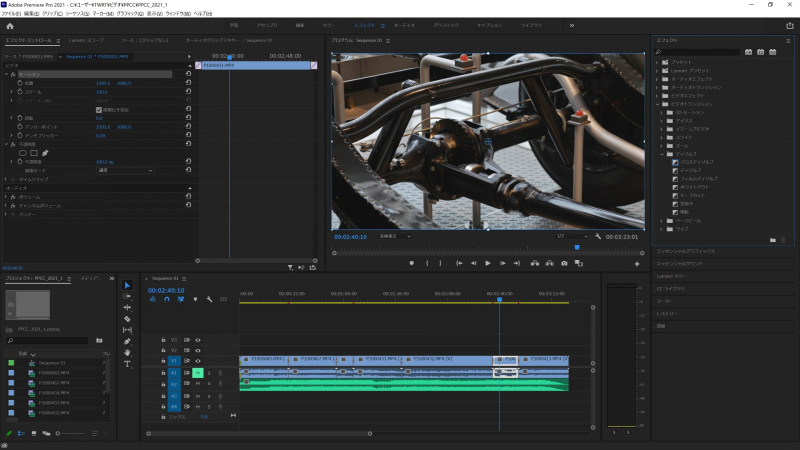Reset the Motion effect parameters
This screenshot has width=800, height=450.
(x=188, y=74)
